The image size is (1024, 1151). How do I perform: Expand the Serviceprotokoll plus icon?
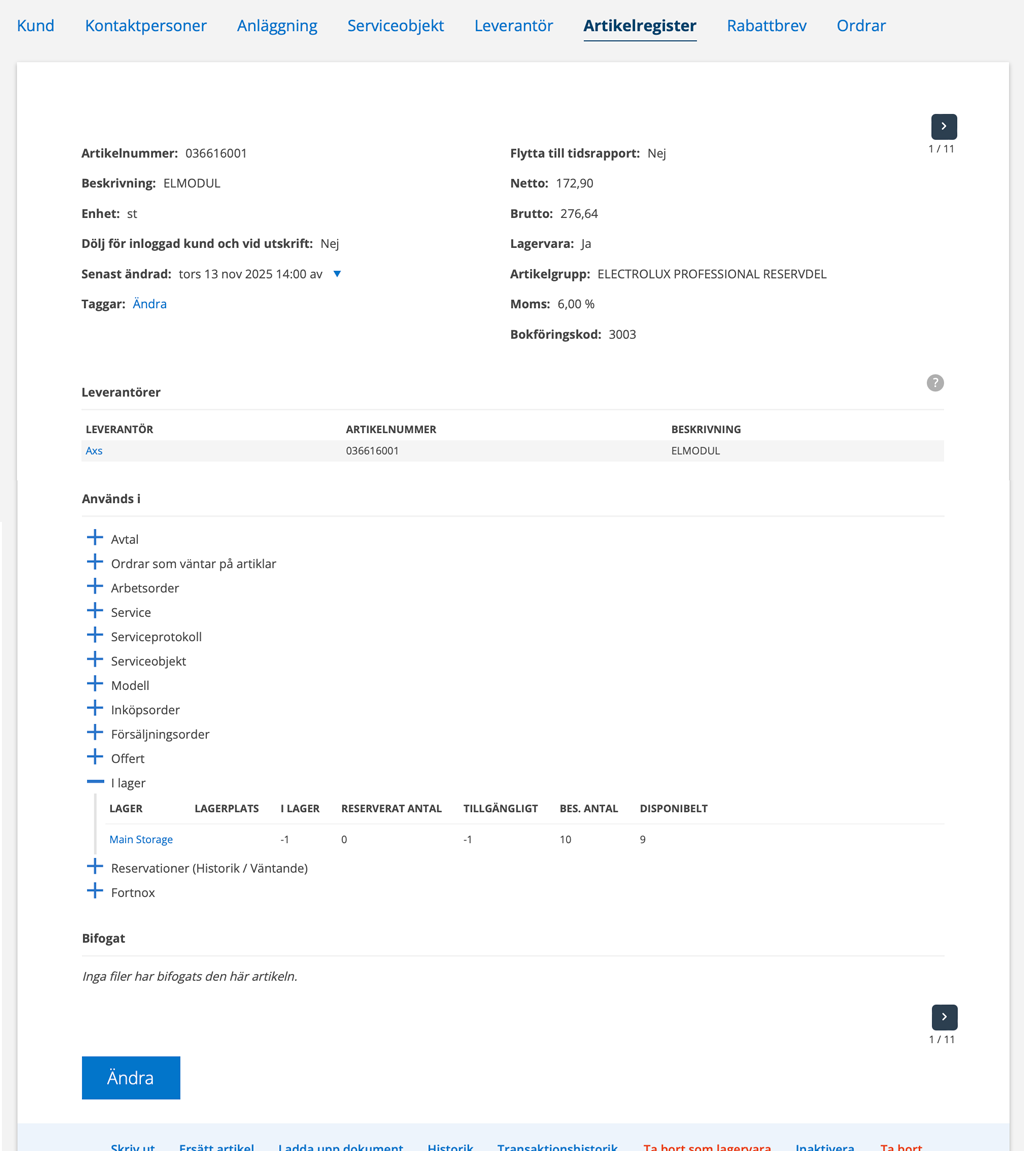(95, 636)
